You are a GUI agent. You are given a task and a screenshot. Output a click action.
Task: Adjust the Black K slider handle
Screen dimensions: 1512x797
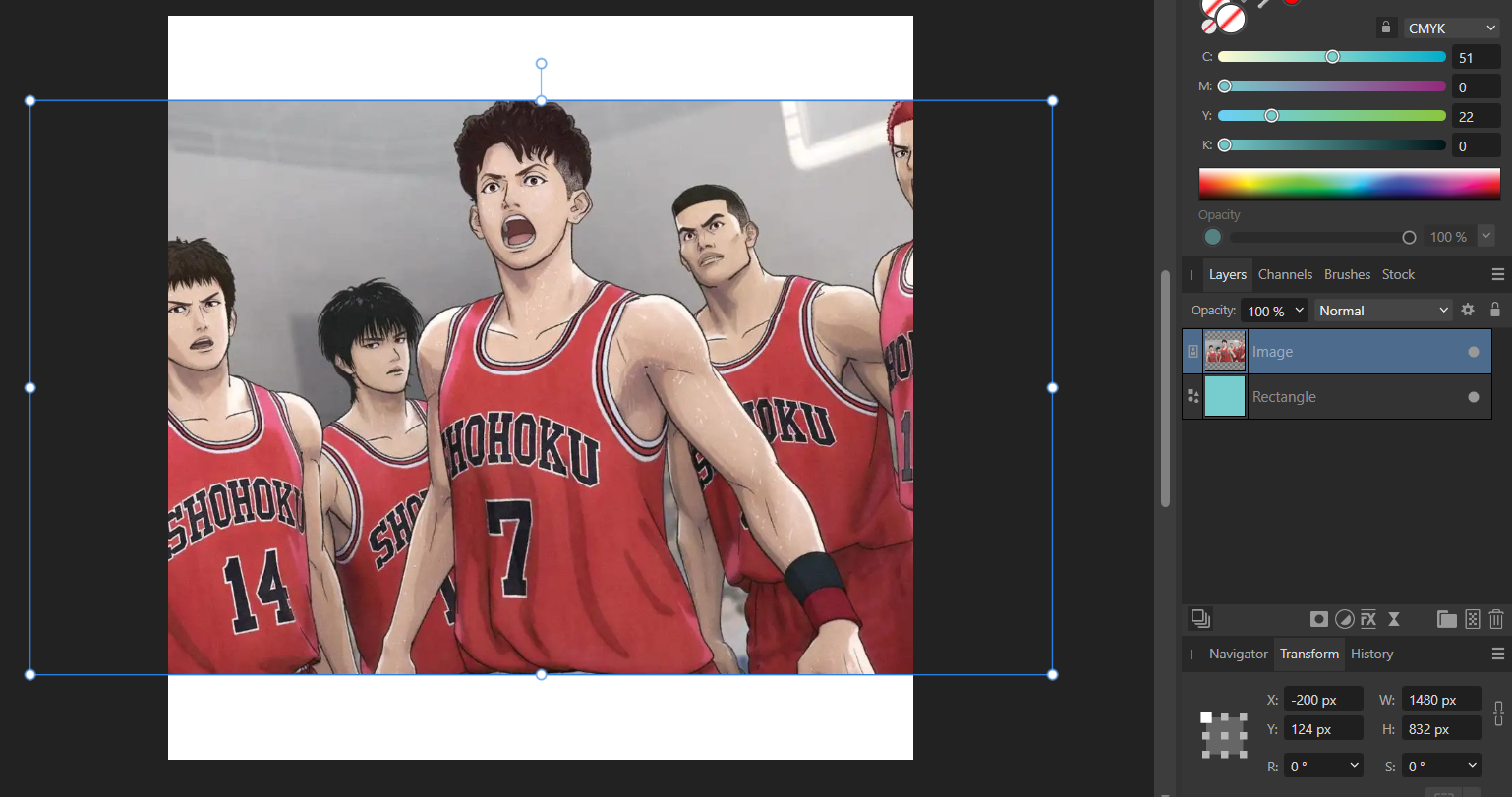click(x=1225, y=145)
